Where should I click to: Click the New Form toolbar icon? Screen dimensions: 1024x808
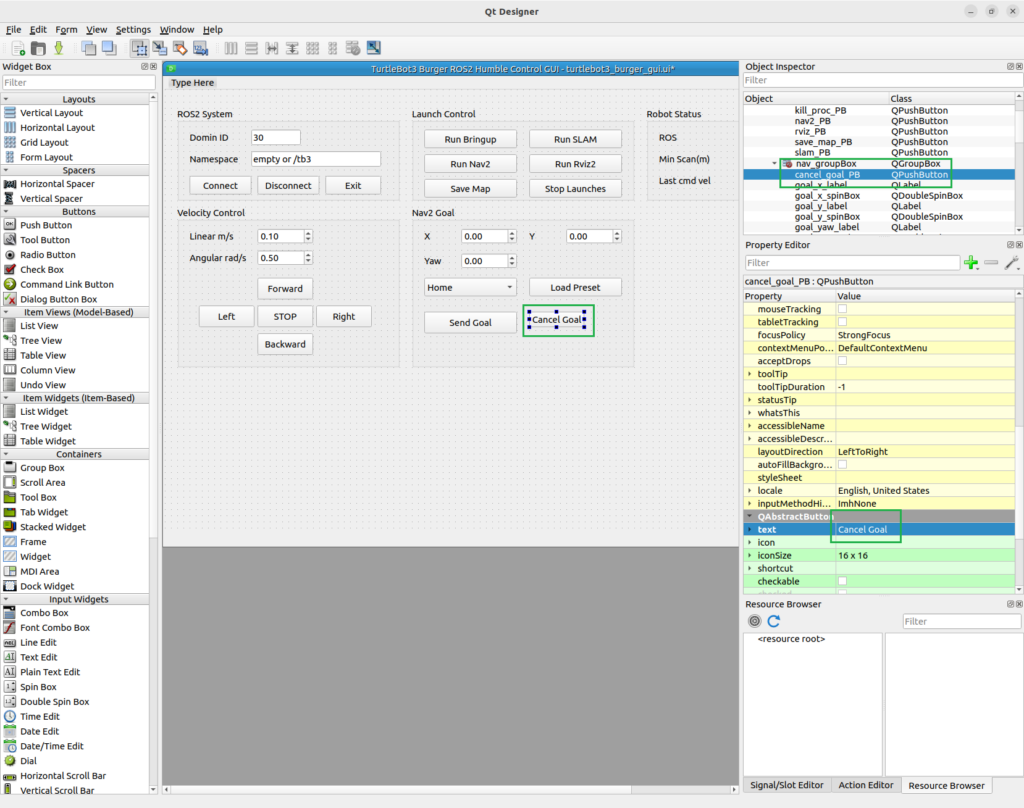pyautogui.click(x=18, y=48)
